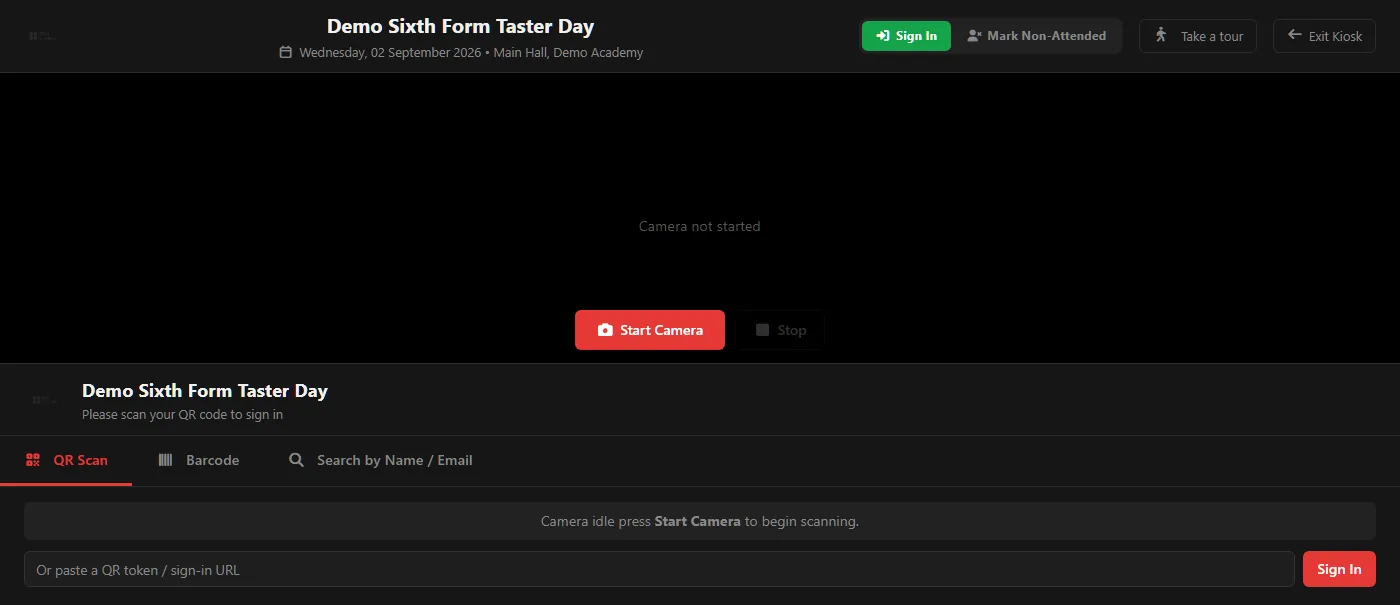Image resolution: width=1400 pixels, height=605 pixels.
Task: Click the green Sign In mode button
Action: (906, 36)
